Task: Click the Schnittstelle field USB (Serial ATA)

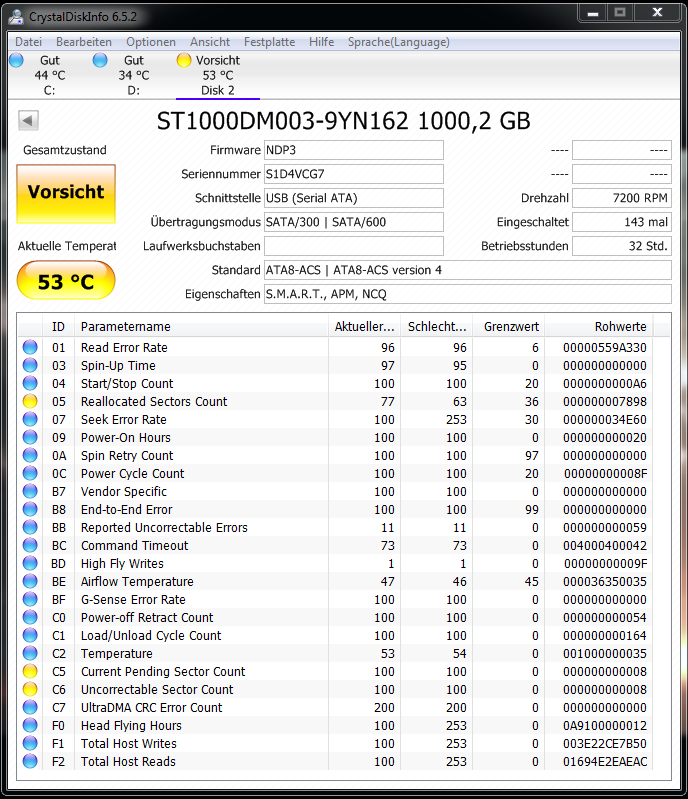Action: point(354,198)
